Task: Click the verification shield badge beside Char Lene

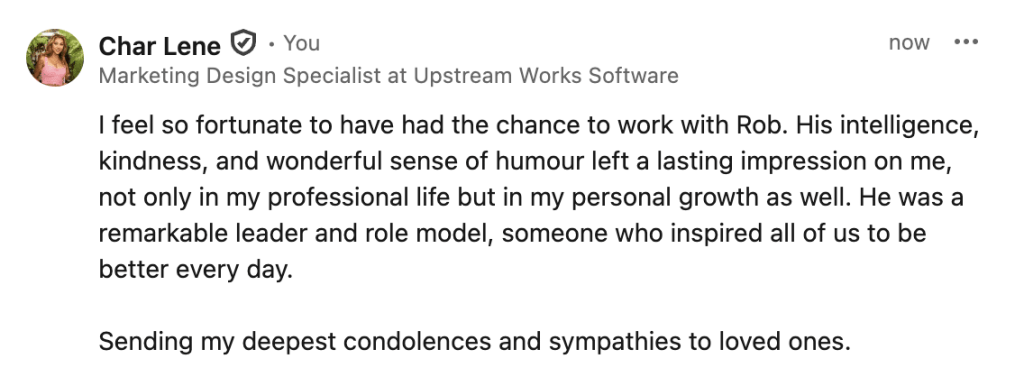Action: point(243,43)
